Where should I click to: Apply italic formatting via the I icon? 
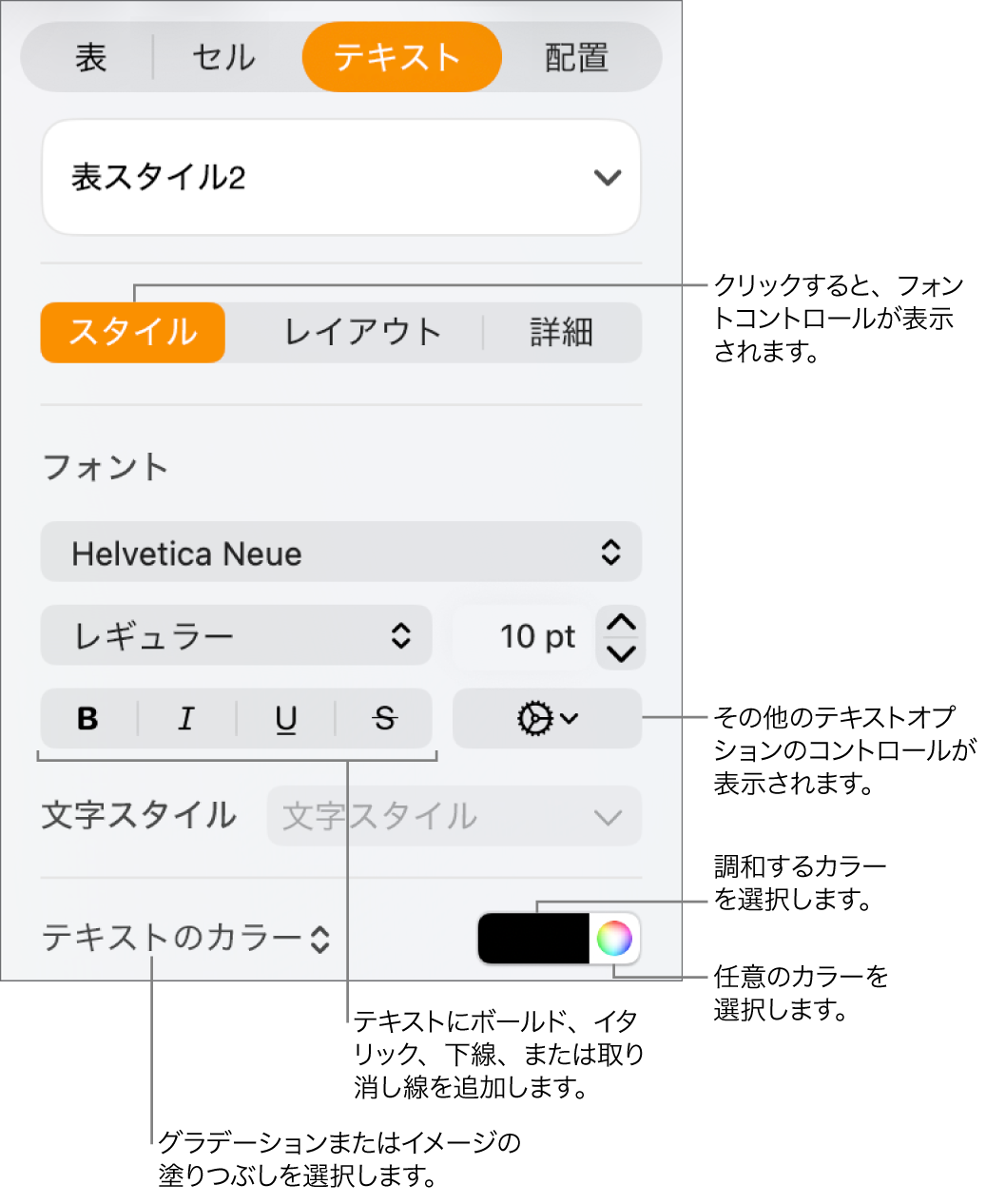(x=186, y=719)
